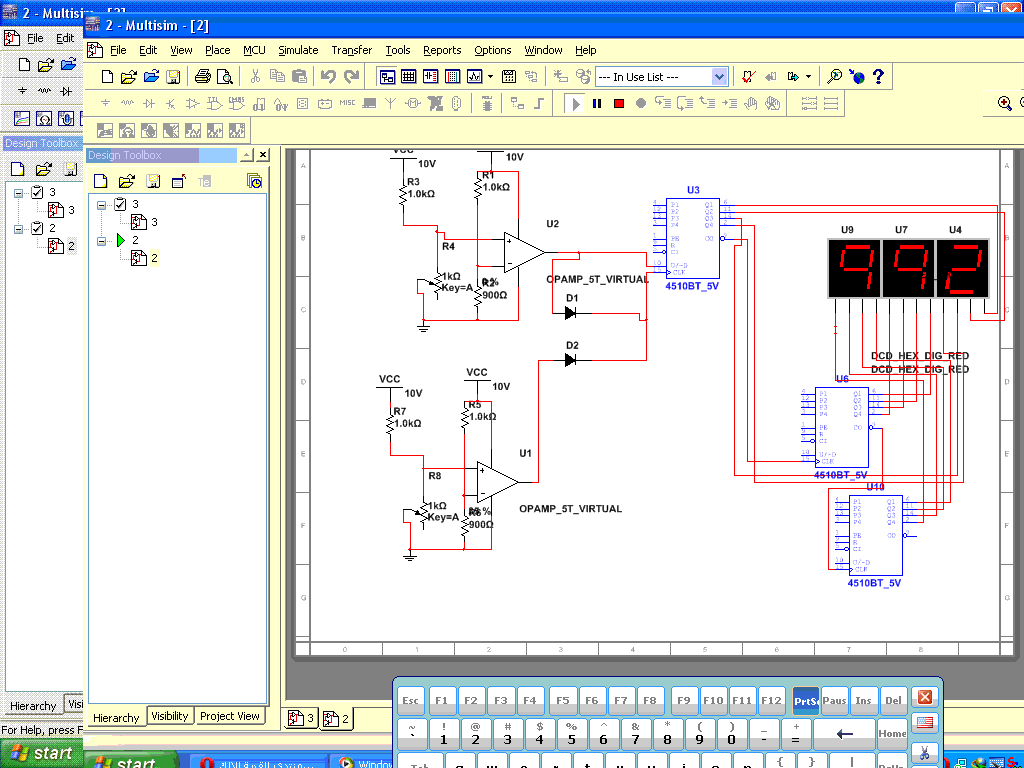Place an Analog op-amp component

click(x=193, y=103)
